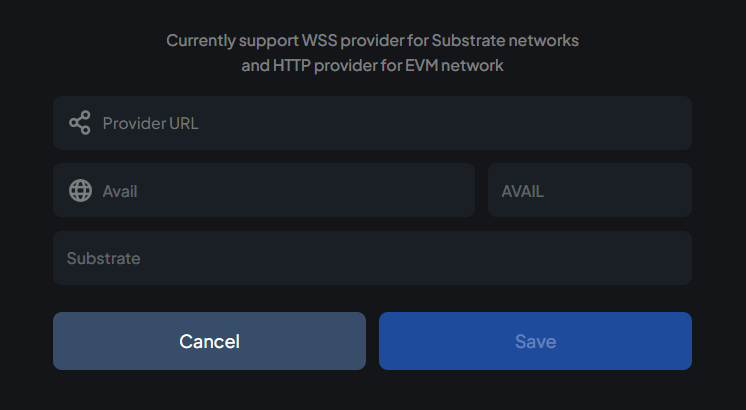Click the share-nodes icon in Provider URL field
The height and width of the screenshot is (410, 746).
coord(80,123)
